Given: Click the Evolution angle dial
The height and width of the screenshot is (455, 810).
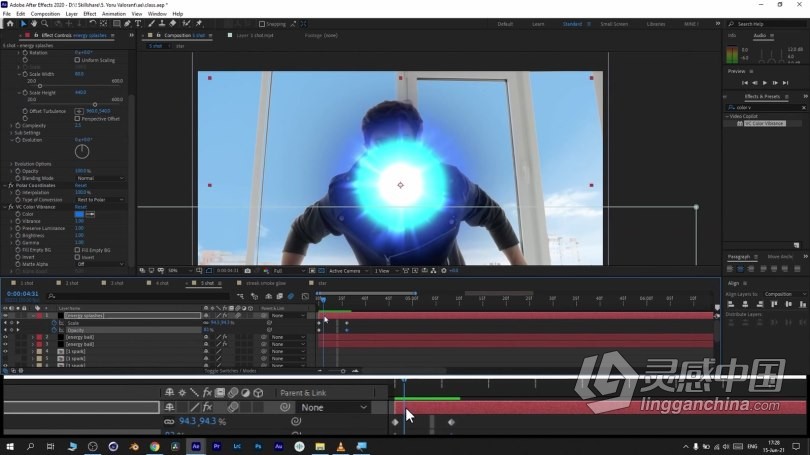Looking at the screenshot, I should (x=82, y=151).
